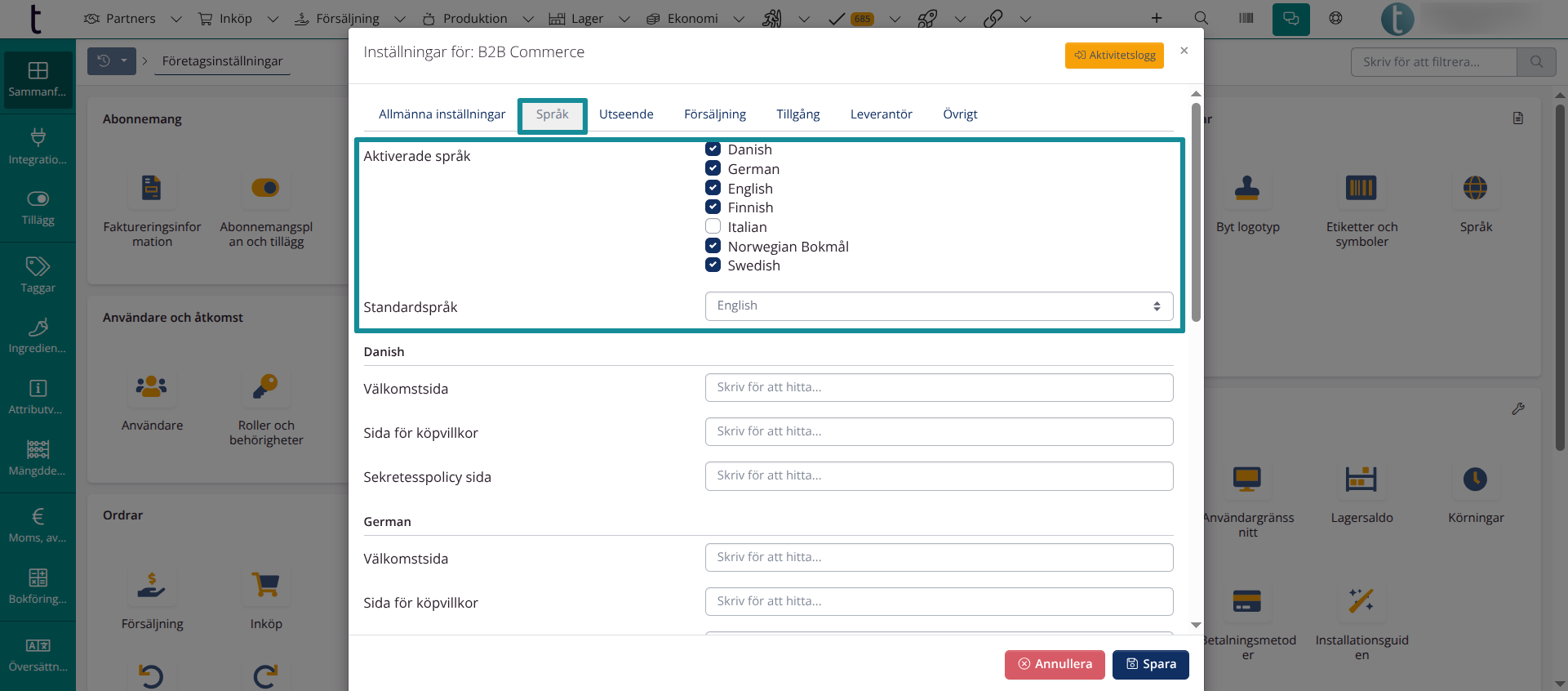Open the search magnifier in top bar
This screenshot has width=1568, height=691.
pyautogui.click(x=1201, y=18)
